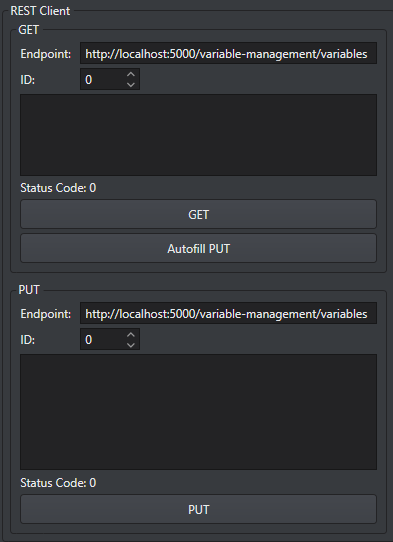
Task: Focus the PUT Endpoint URL field
Action: point(228,313)
